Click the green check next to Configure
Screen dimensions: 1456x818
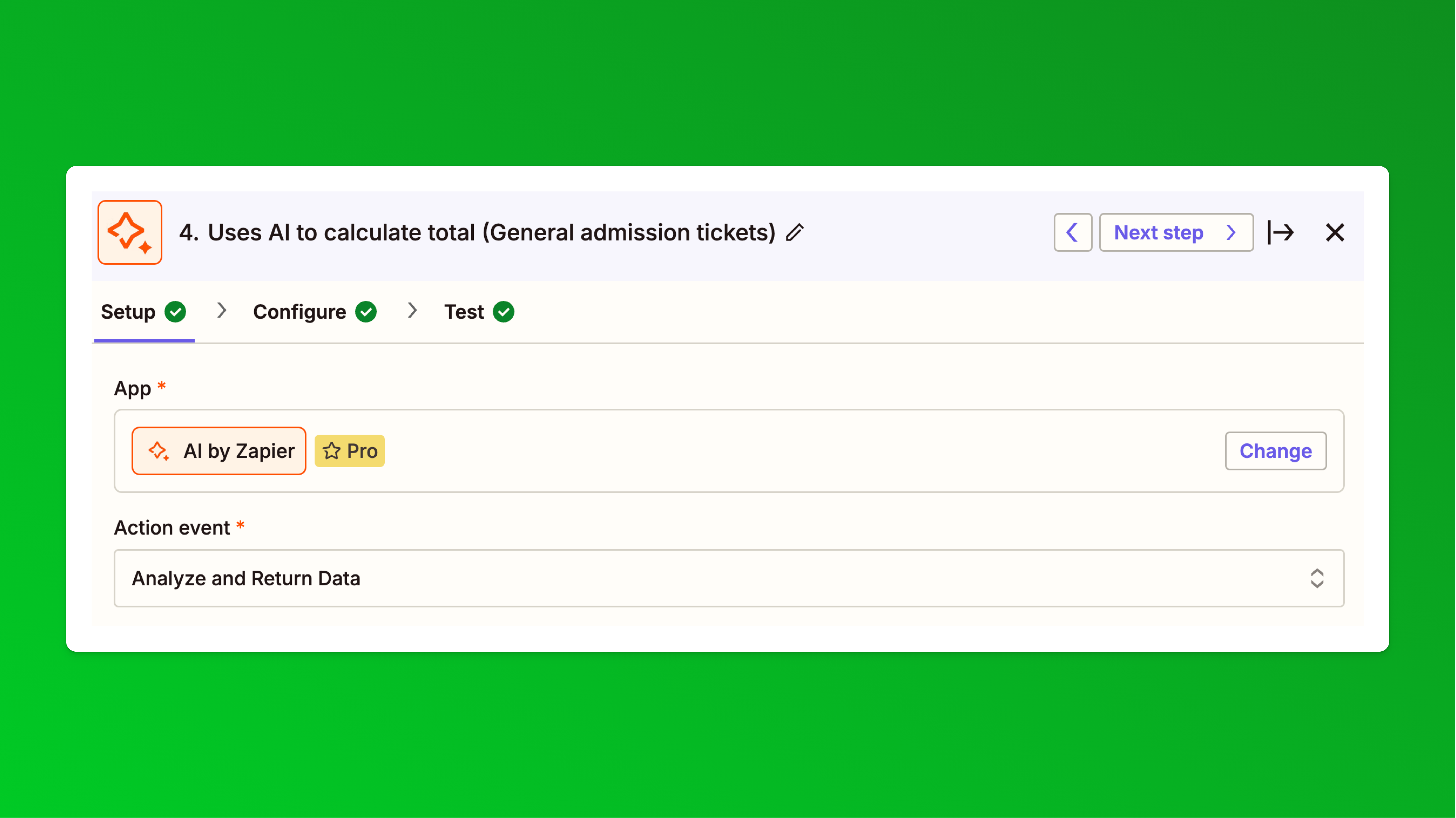366,312
